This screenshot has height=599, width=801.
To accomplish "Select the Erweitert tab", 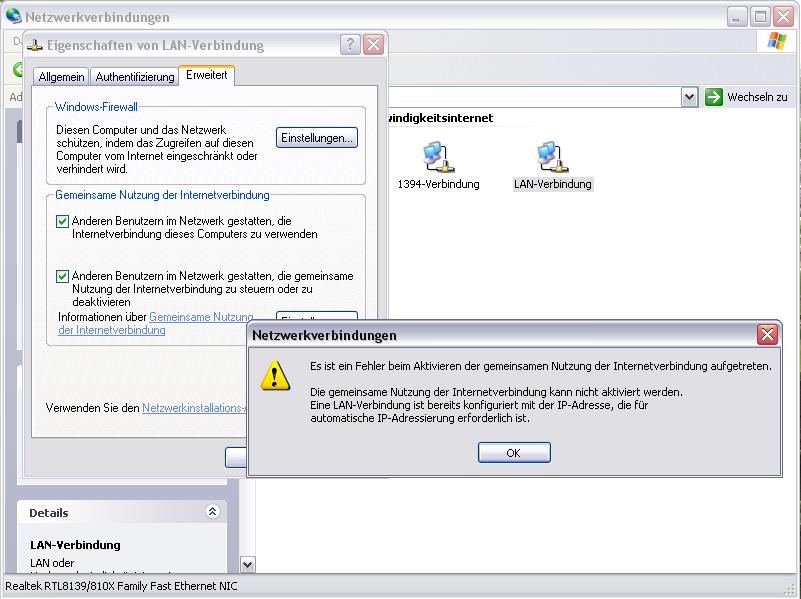I will (206, 76).
